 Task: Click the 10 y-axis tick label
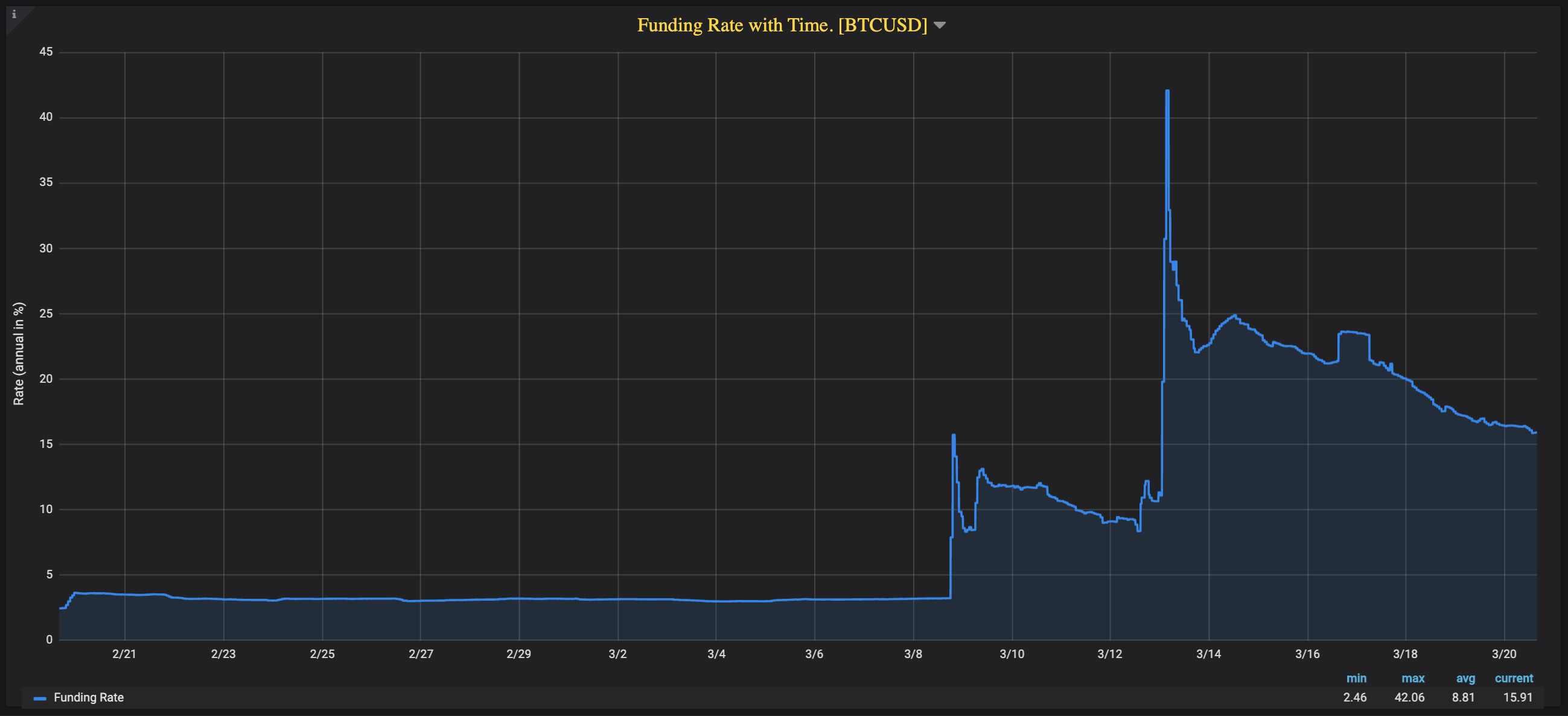tap(46, 509)
